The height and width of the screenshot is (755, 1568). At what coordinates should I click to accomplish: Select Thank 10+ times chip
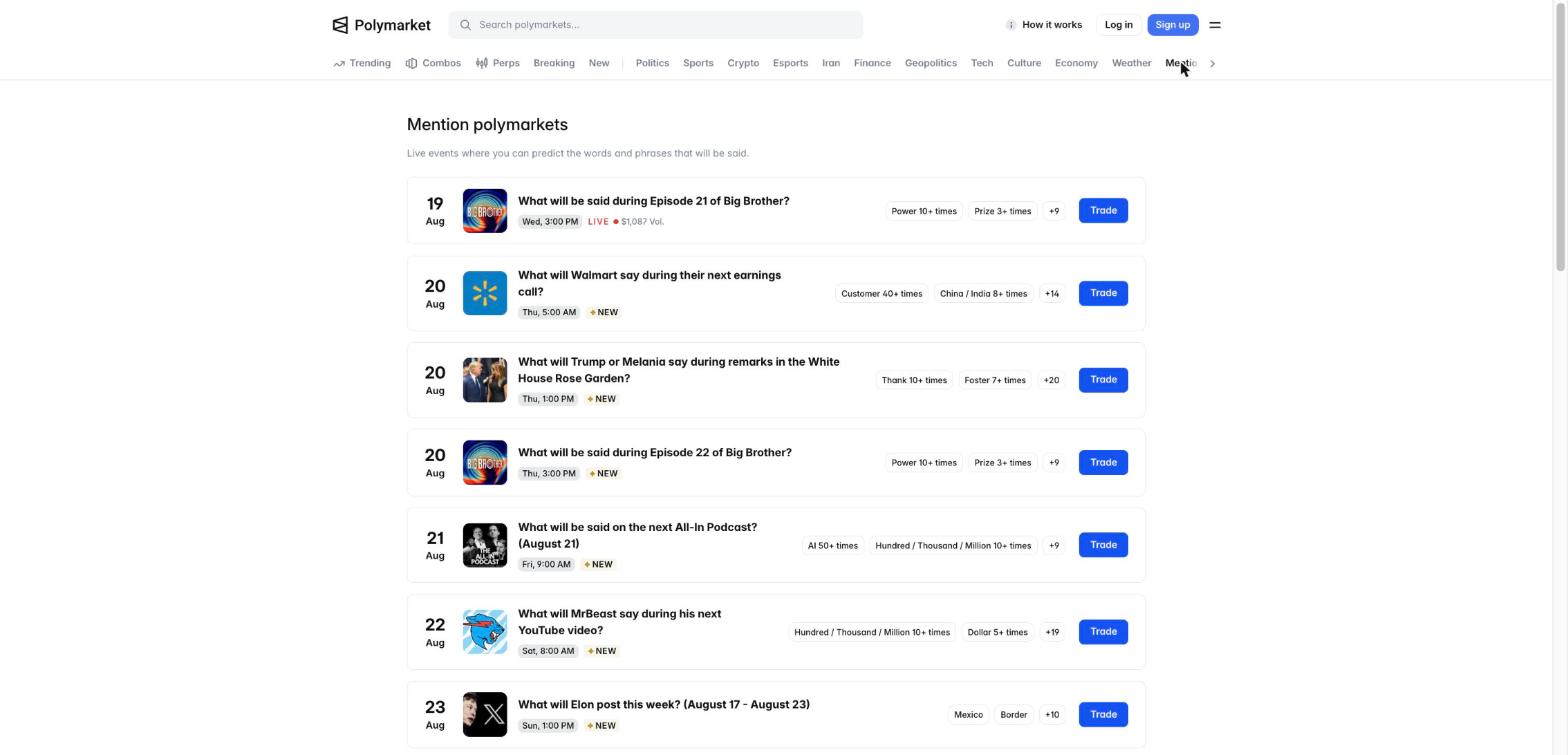pyautogui.click(x=914, y=380)
